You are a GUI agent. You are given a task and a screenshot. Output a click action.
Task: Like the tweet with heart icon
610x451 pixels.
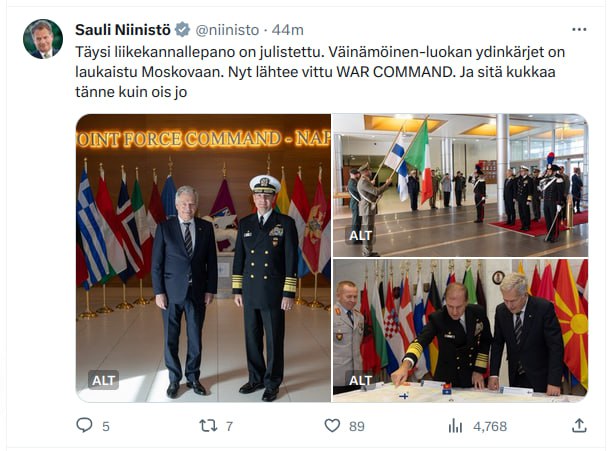pyautogui.click(x=332, y=425)
